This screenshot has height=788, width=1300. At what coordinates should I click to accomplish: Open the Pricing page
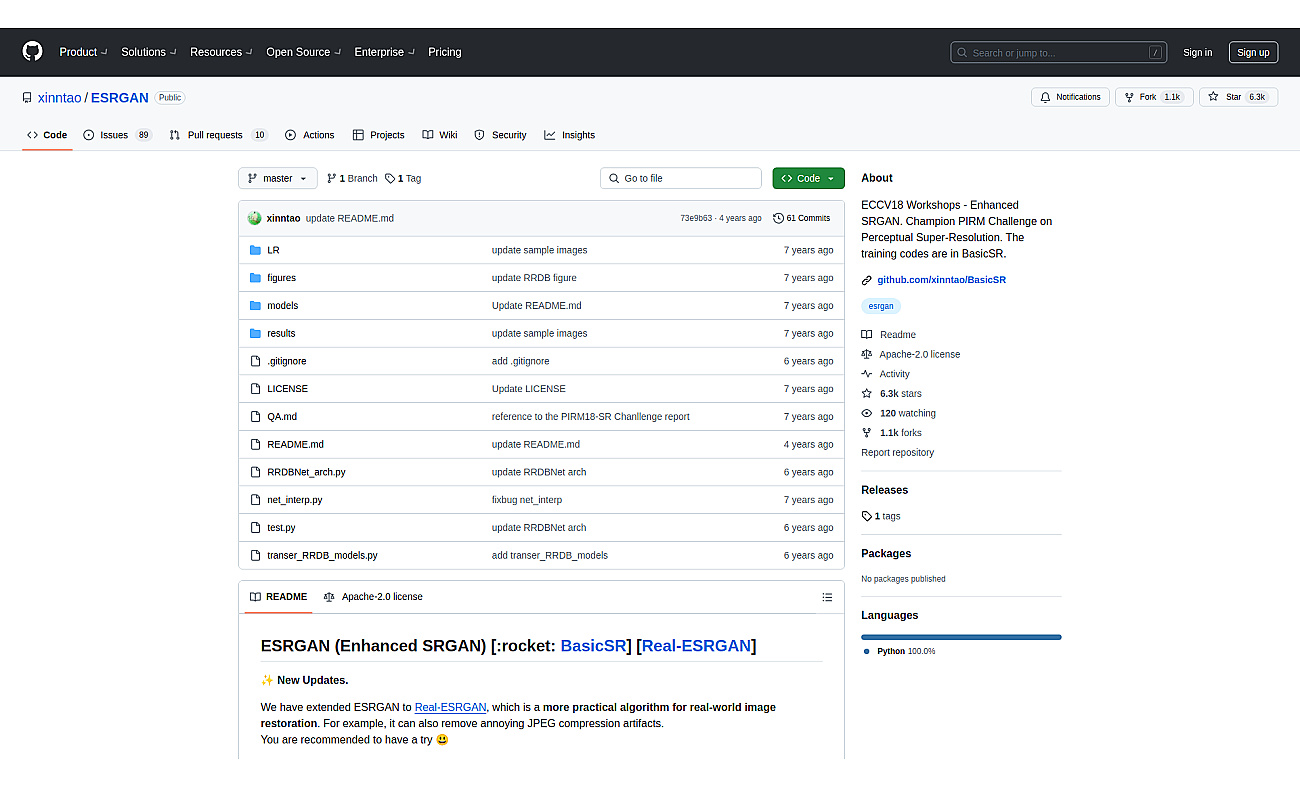(445, 52)
